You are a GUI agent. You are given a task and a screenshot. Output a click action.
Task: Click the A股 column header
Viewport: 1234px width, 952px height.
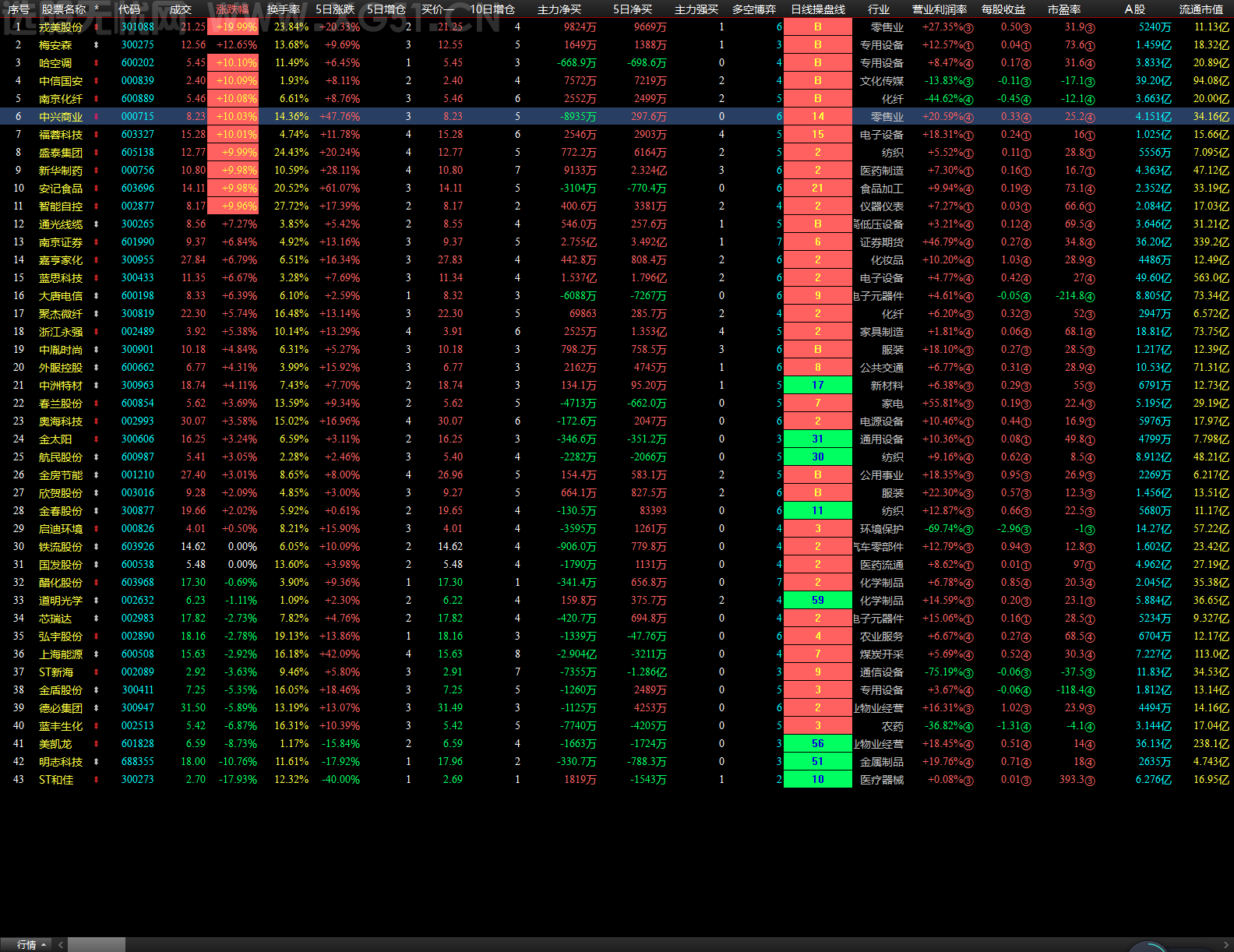pos(1135,9)
